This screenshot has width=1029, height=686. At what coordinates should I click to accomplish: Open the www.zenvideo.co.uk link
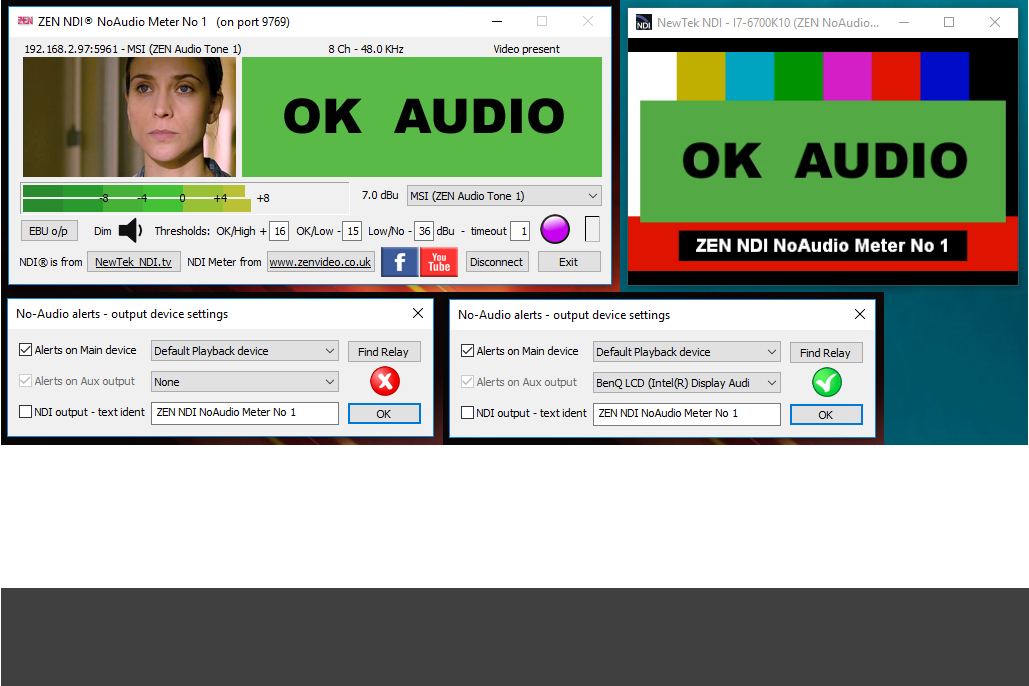coord(320,262)
